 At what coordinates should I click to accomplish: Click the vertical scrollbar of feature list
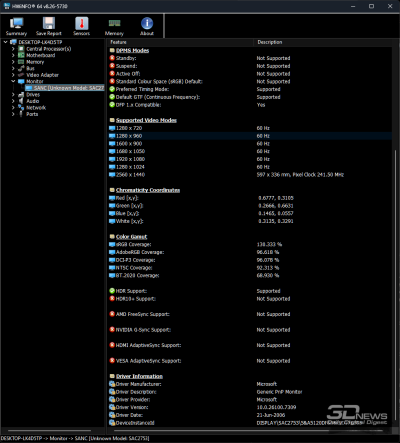395,233
